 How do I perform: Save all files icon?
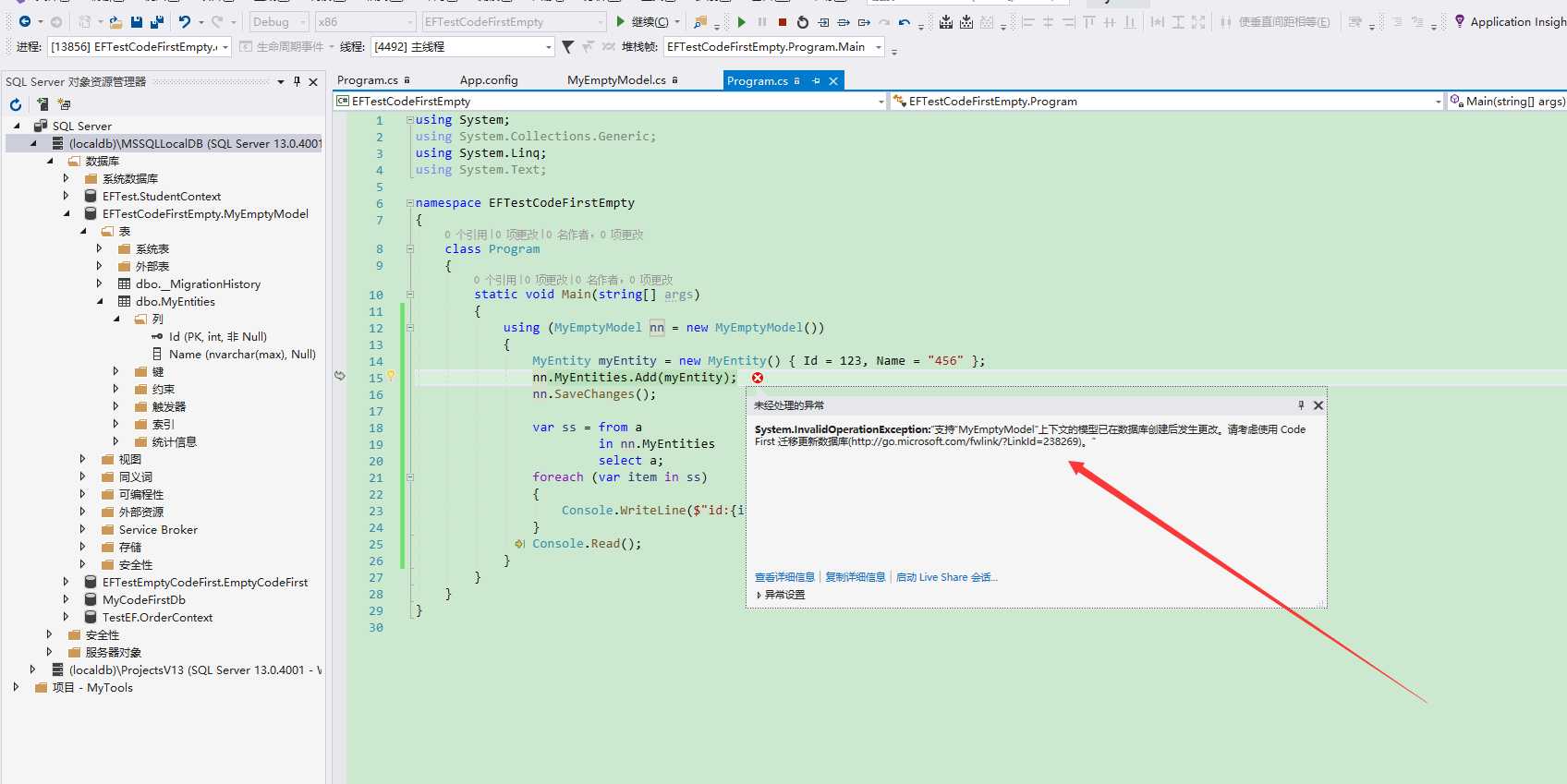(x=157, y=21)
